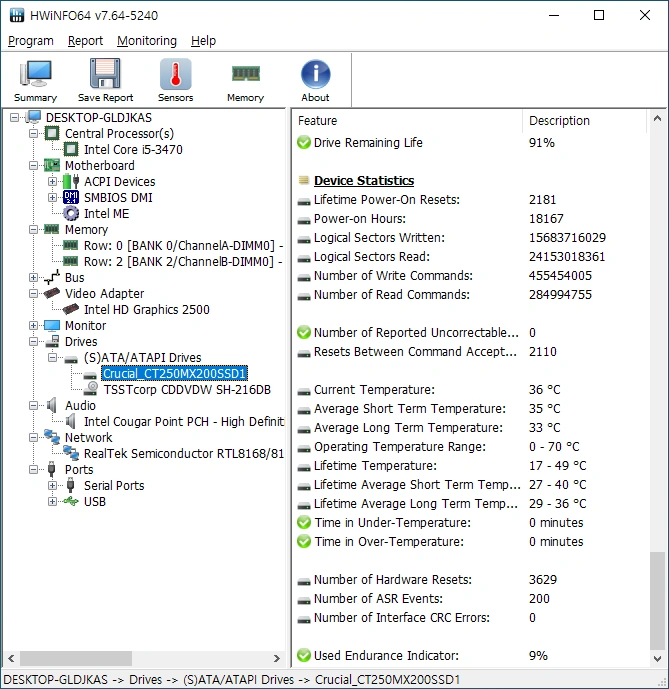
Task: Select the Intel Core i5-3470 processor
Action: 132,150
